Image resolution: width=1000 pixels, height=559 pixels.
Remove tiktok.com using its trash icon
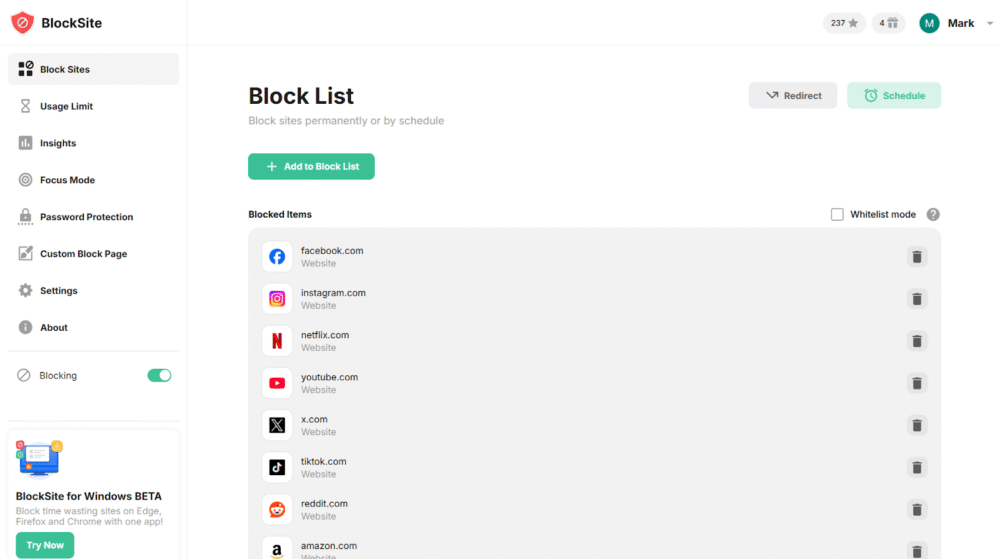[x=916, y=467]
